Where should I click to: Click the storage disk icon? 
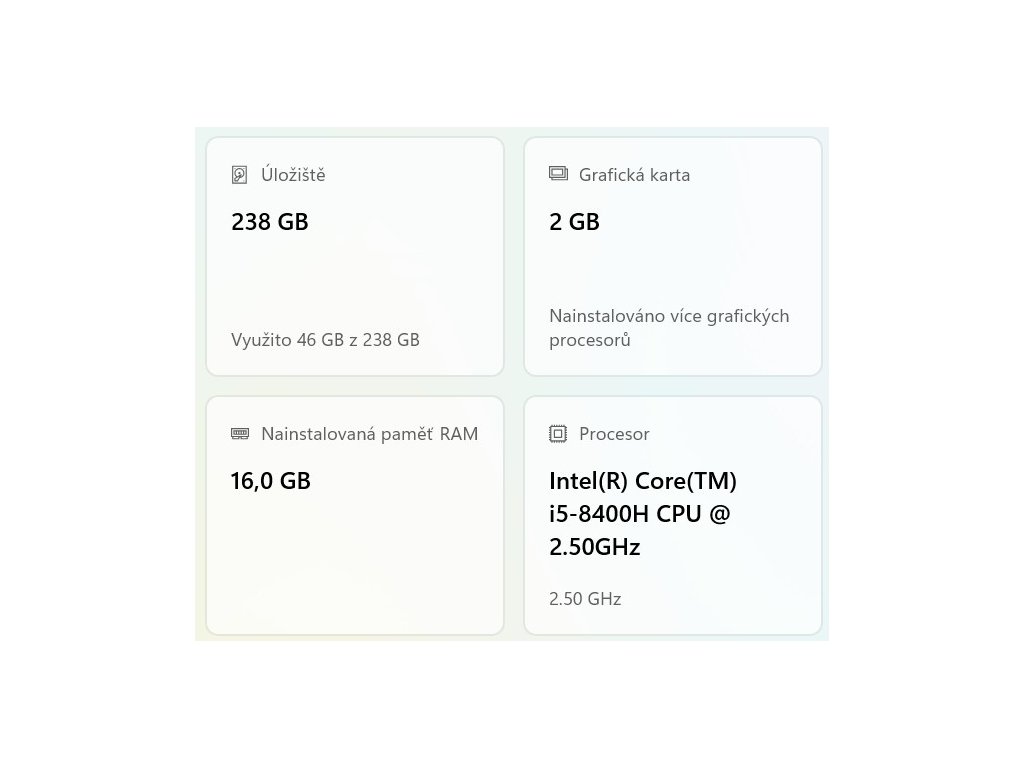tap(239, 175)
